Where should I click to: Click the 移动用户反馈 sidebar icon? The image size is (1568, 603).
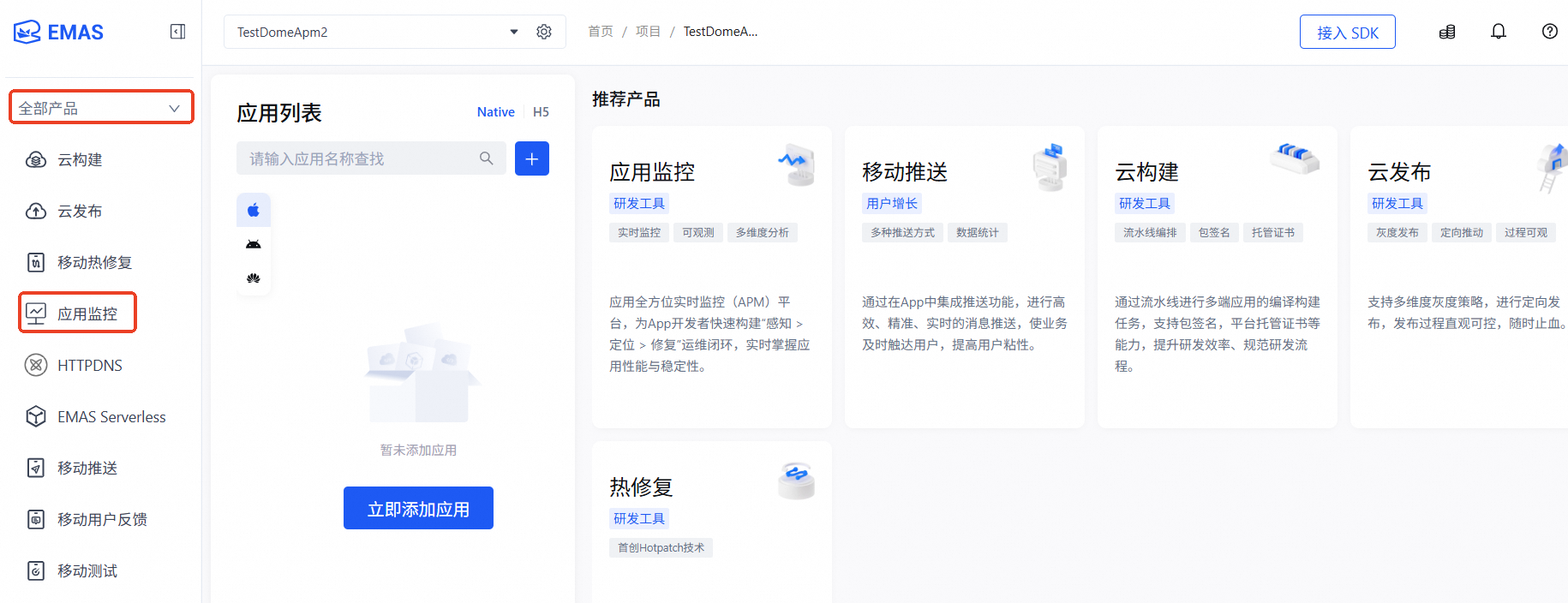(x=36, y=519)
